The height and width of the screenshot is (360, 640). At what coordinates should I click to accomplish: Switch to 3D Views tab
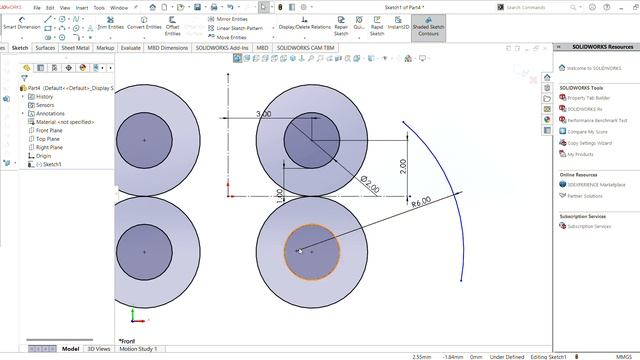99,349
